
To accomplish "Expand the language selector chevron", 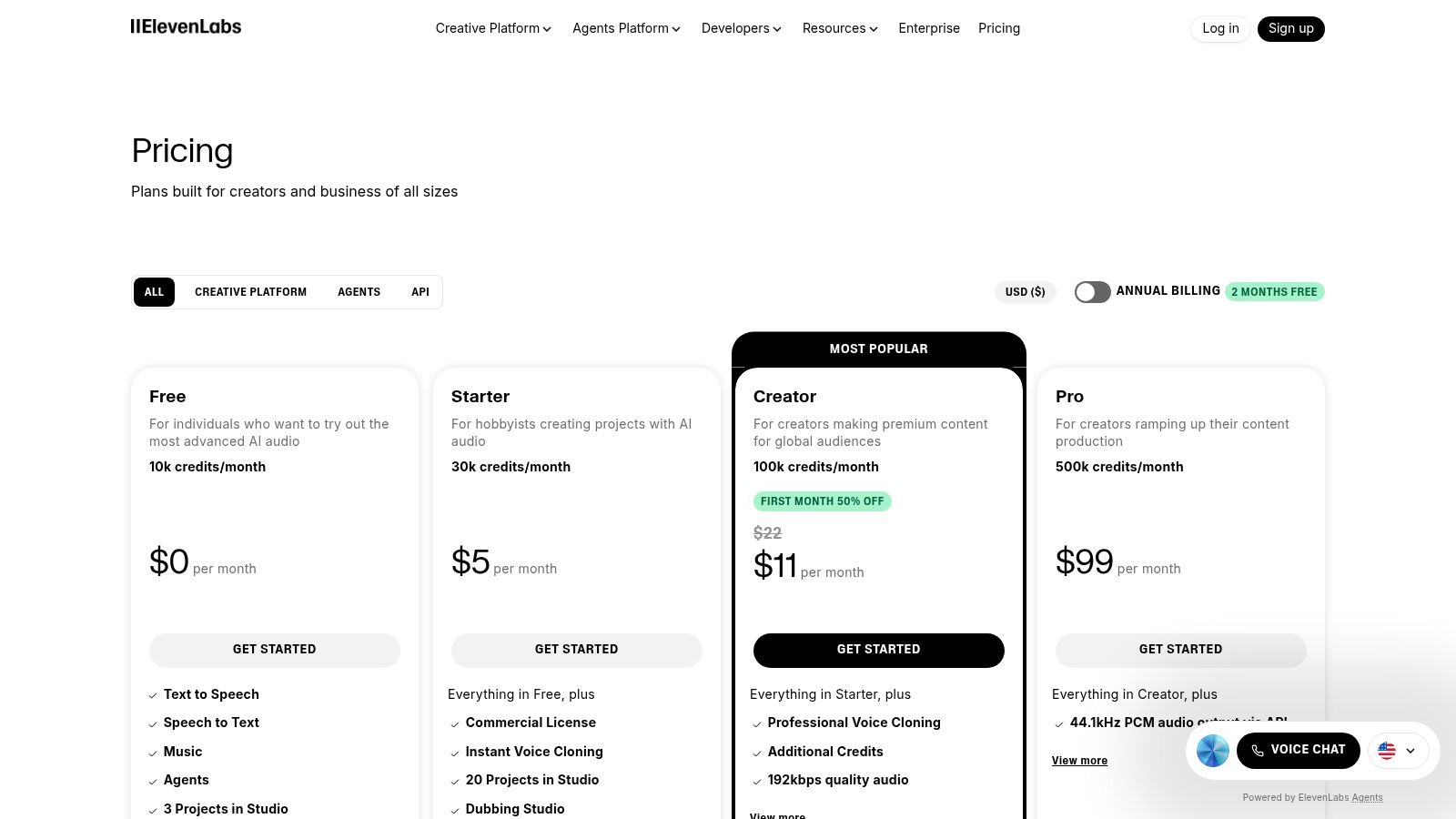I will pyautogui.click(x=1410, y=751).
